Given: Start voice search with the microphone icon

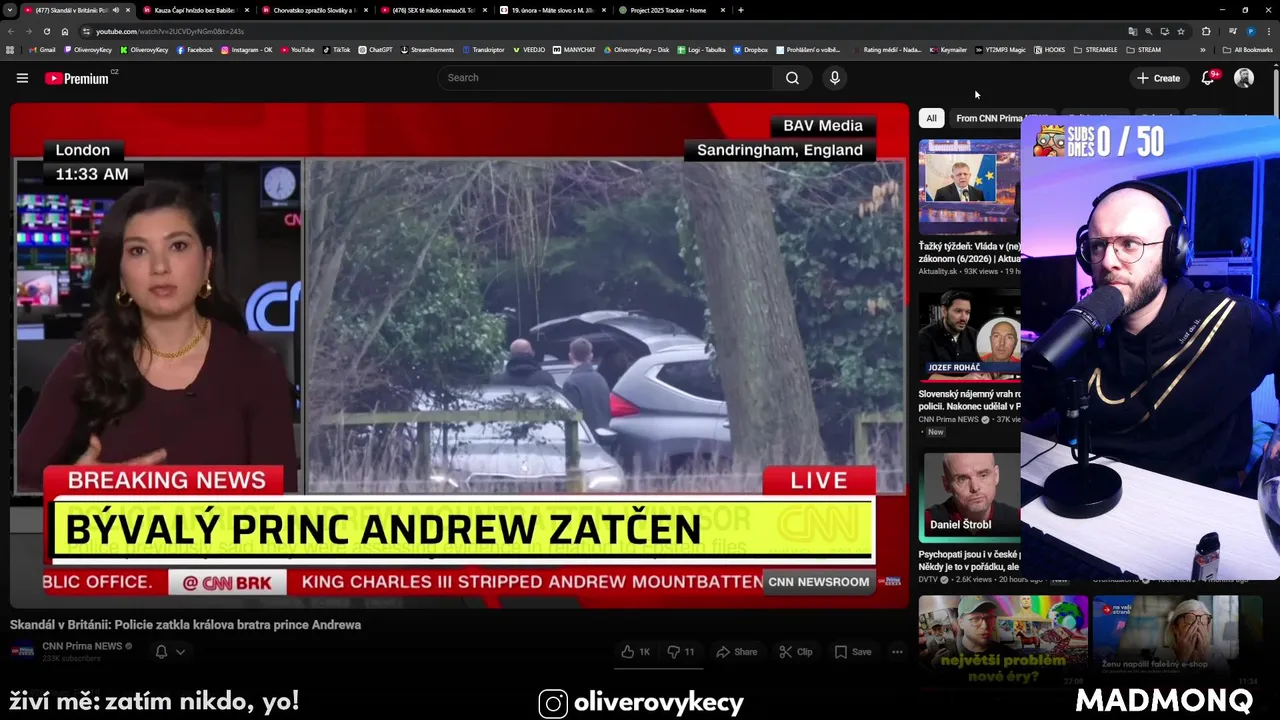Looking at the screenshot, I should click(x=835, y=78).
